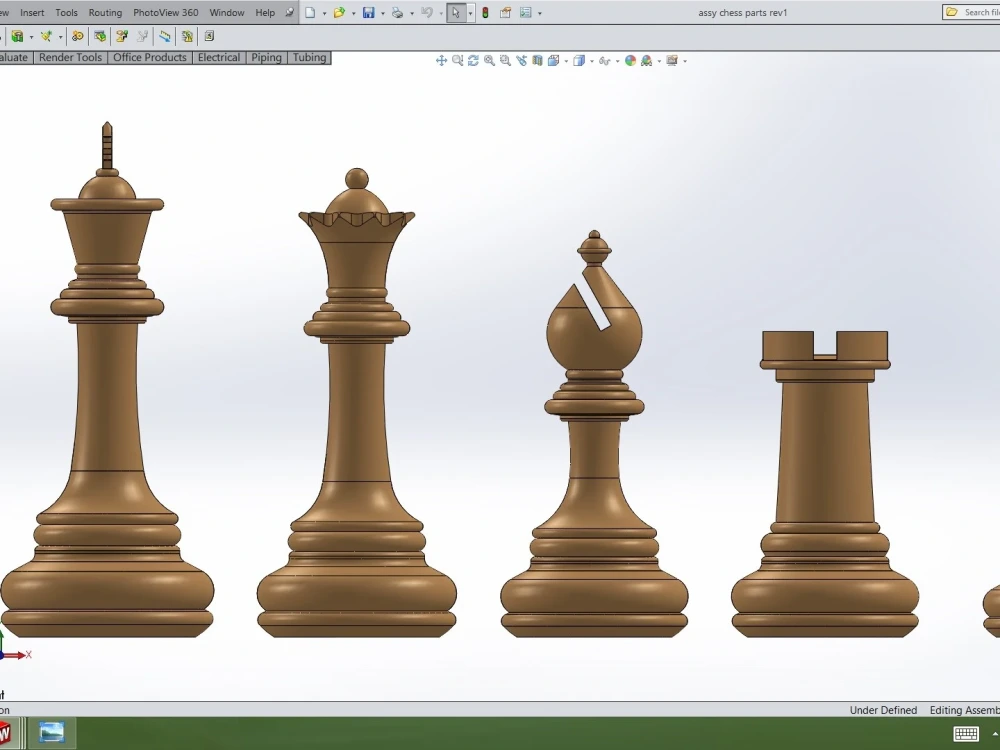The height and width of the screenshot is (750, 1000).
Task: Open the Section View tool
Action: click(537, 60)
